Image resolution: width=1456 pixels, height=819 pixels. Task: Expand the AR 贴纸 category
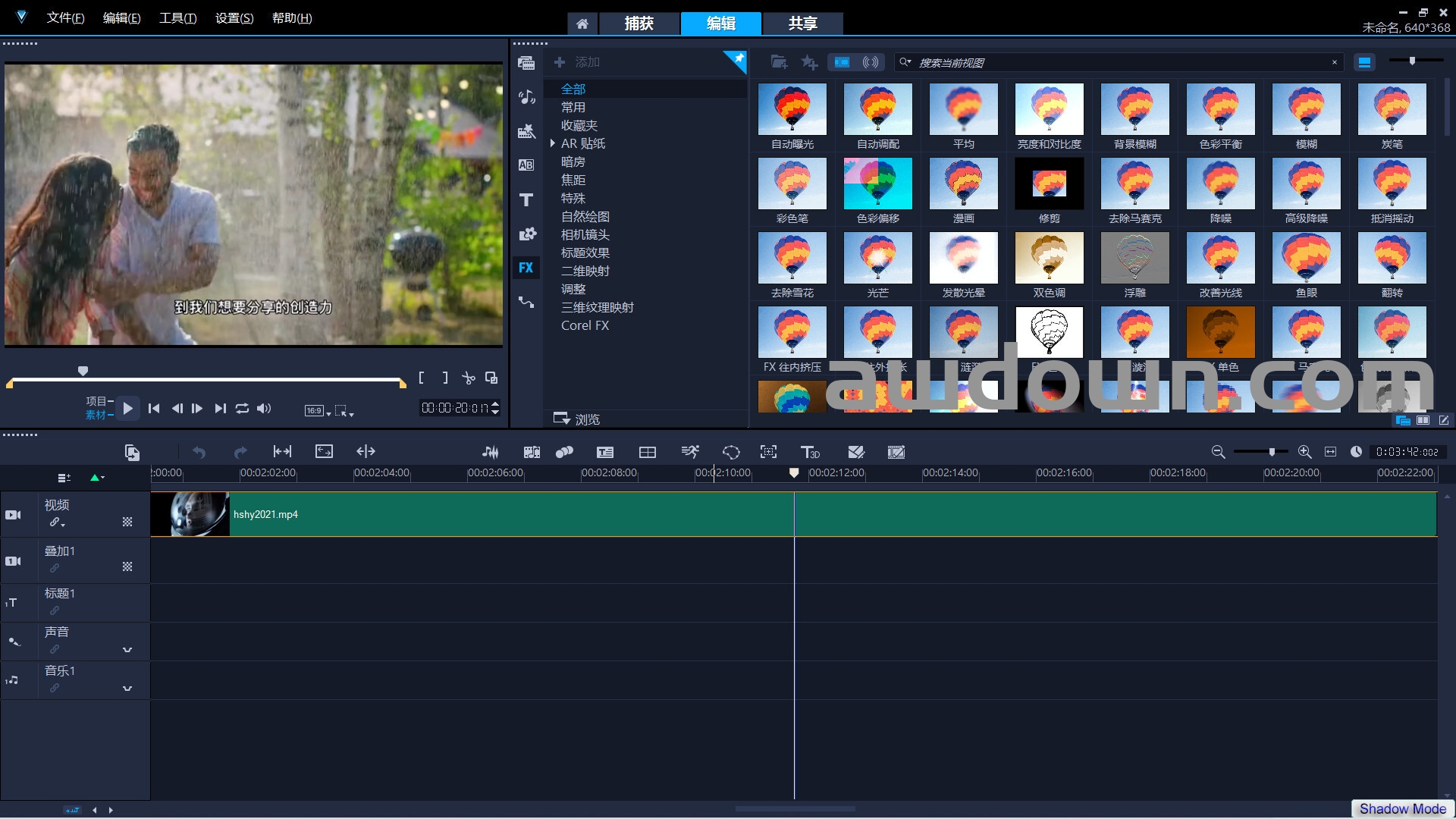553,143
